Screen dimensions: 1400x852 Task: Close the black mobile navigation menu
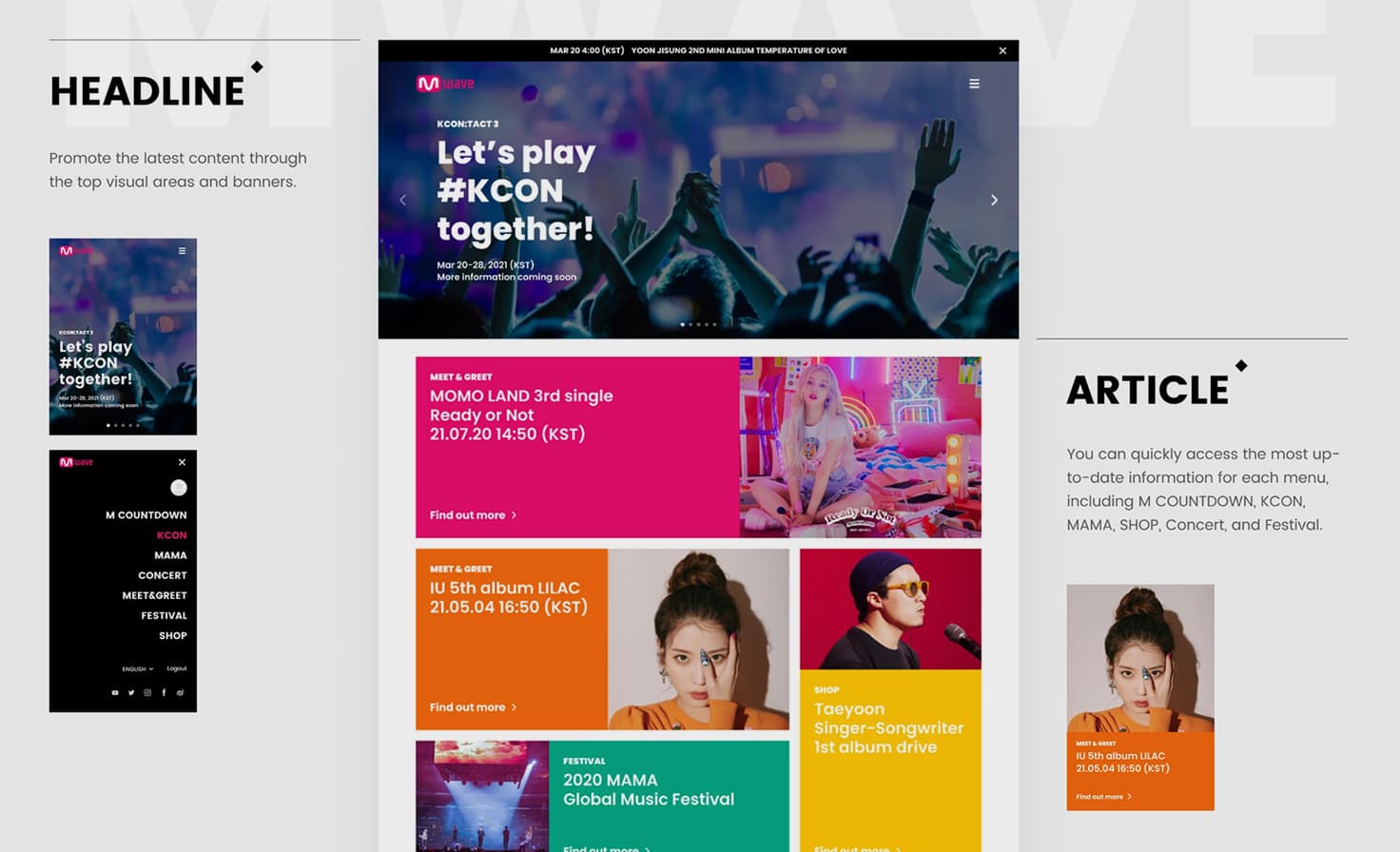[x=182, y=462]
